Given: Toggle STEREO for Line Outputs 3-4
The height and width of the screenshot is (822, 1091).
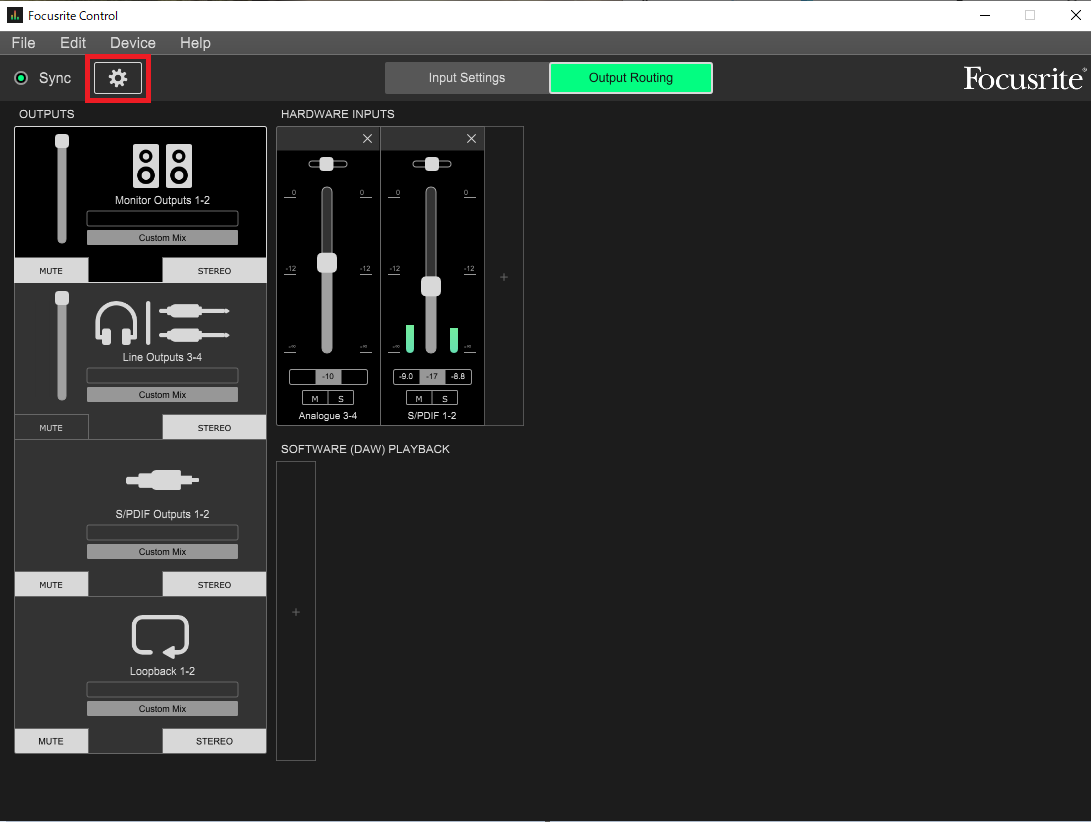Looking at the screenshot, I should click(214, 427).
